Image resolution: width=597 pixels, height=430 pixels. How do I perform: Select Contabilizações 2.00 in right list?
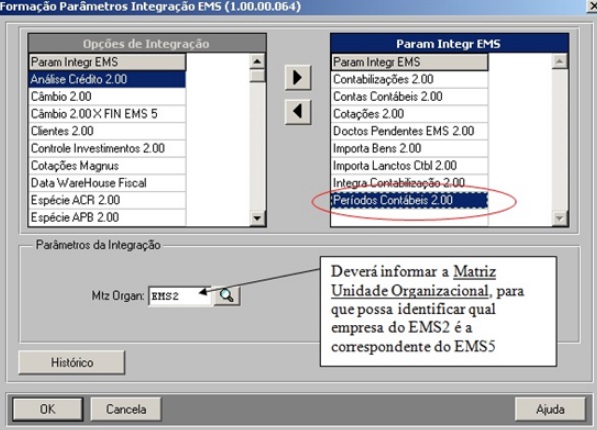[410, 79]
